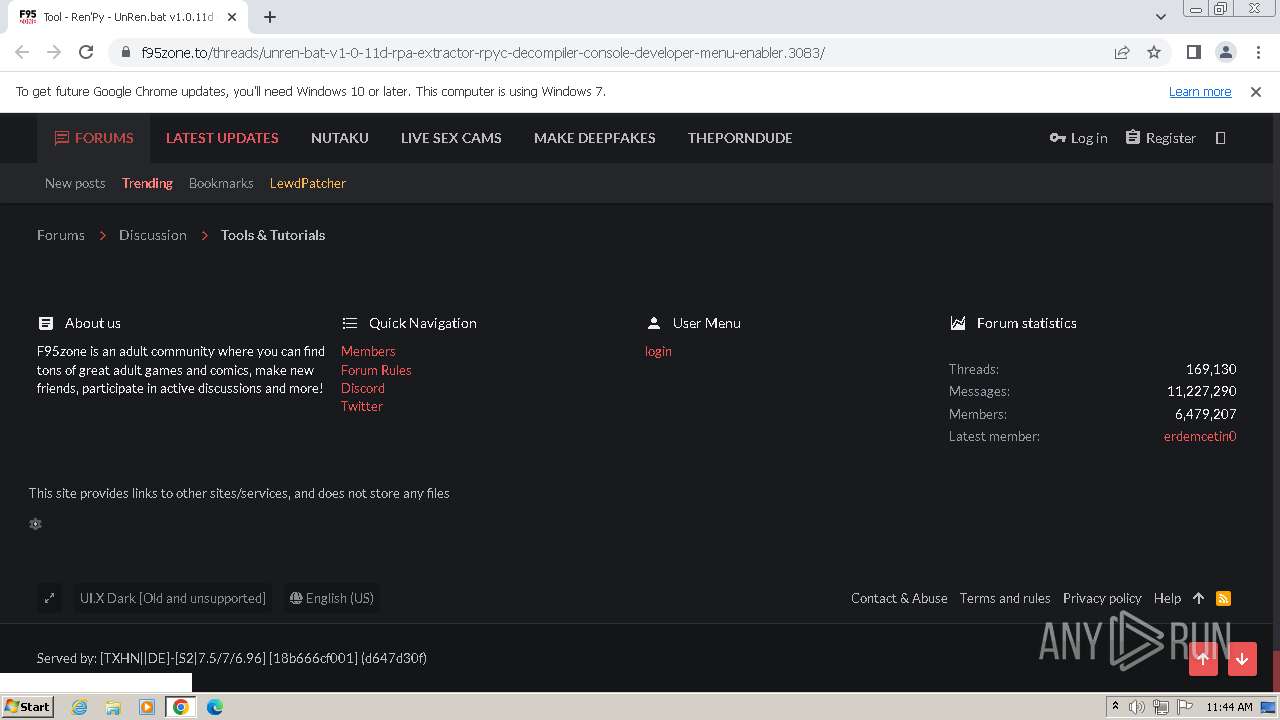Click the Register button
This screenshot has width=1280, height=720.
[x=1160, y=138]
